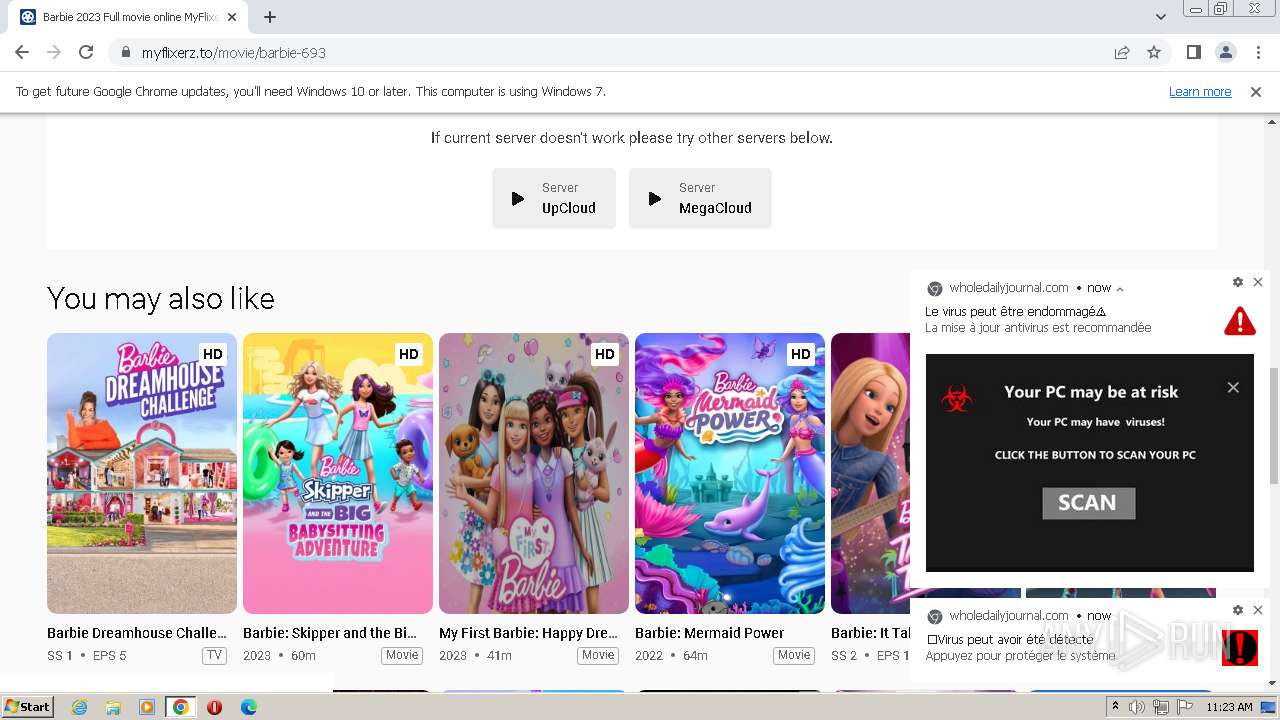Click the taskbar clock 11:23 AM

[x=1229, y=707]
